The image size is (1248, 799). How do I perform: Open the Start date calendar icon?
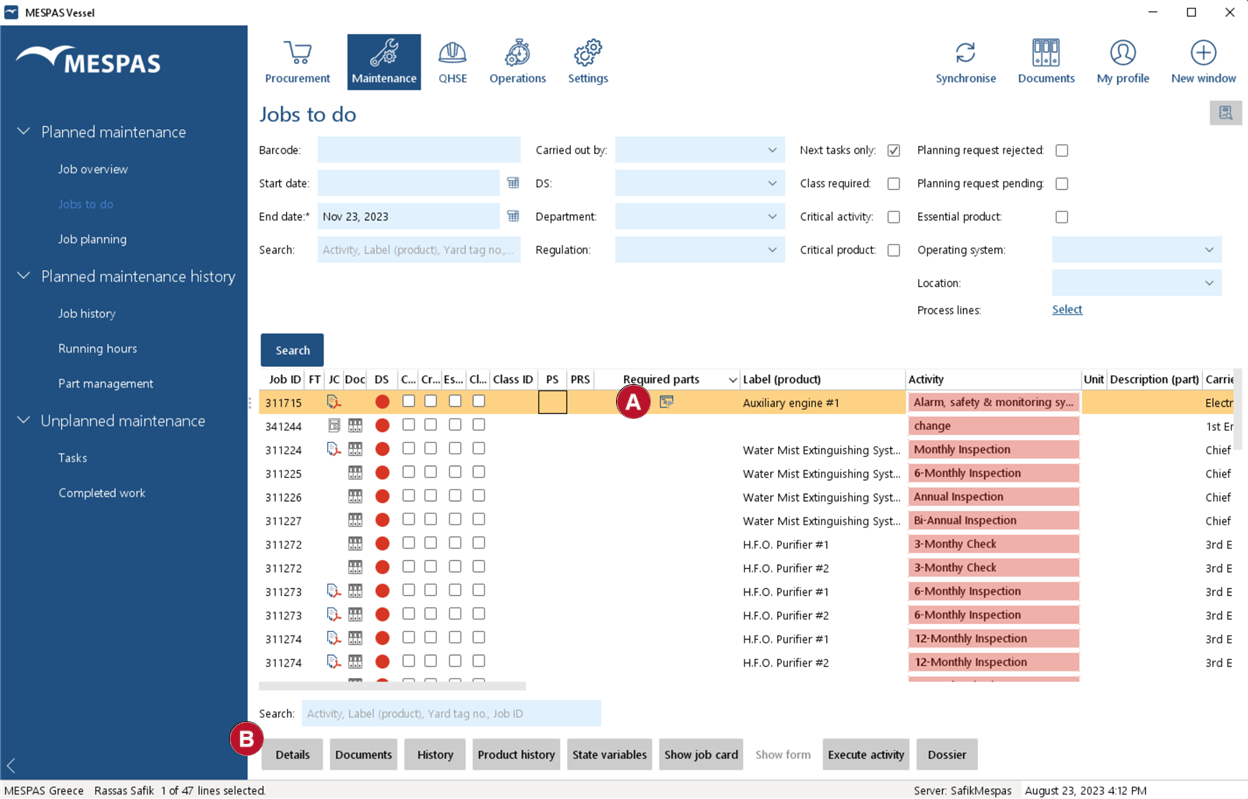point(513,183)
